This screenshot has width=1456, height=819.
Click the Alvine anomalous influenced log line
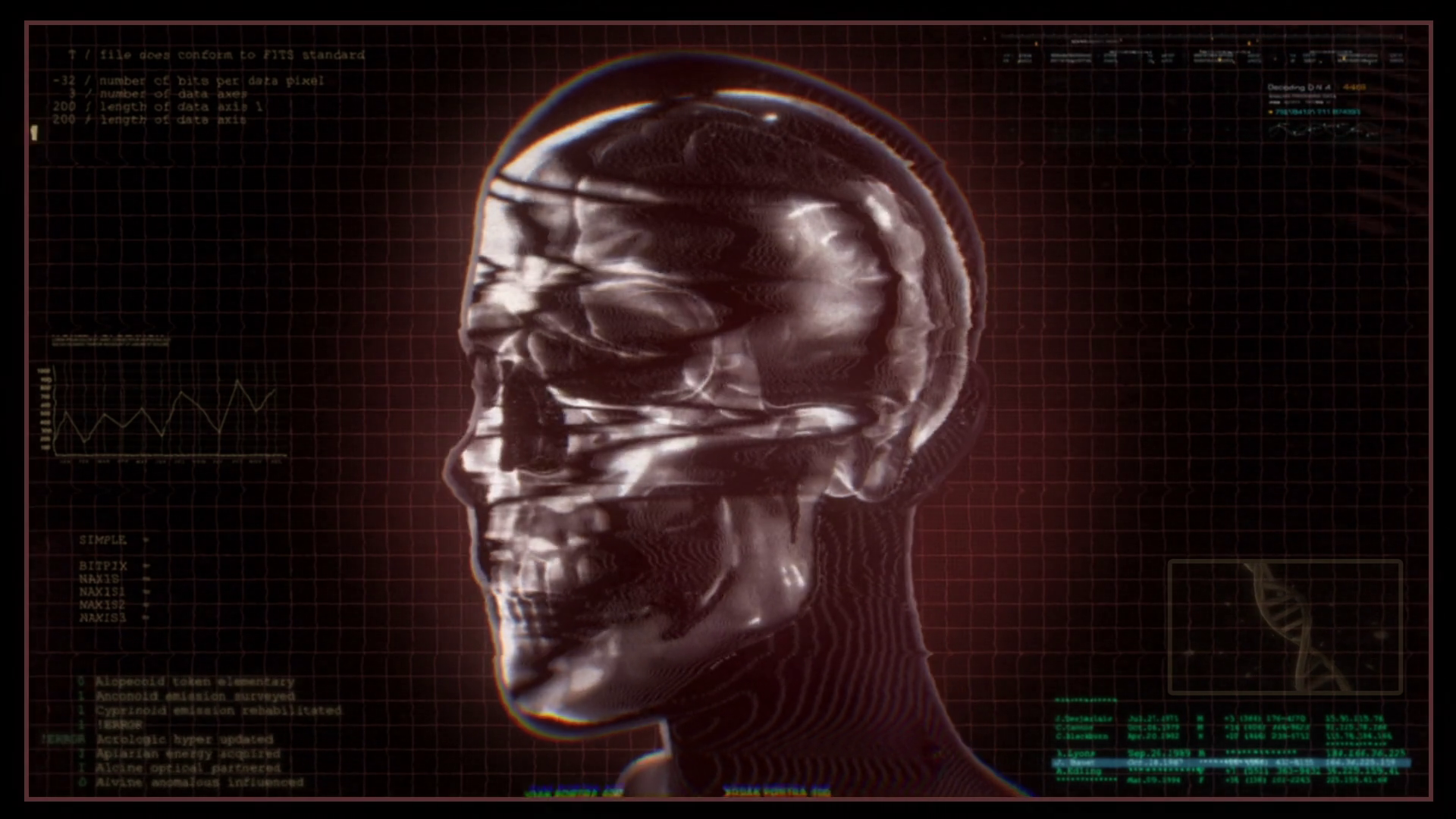[x=199, y=782]
